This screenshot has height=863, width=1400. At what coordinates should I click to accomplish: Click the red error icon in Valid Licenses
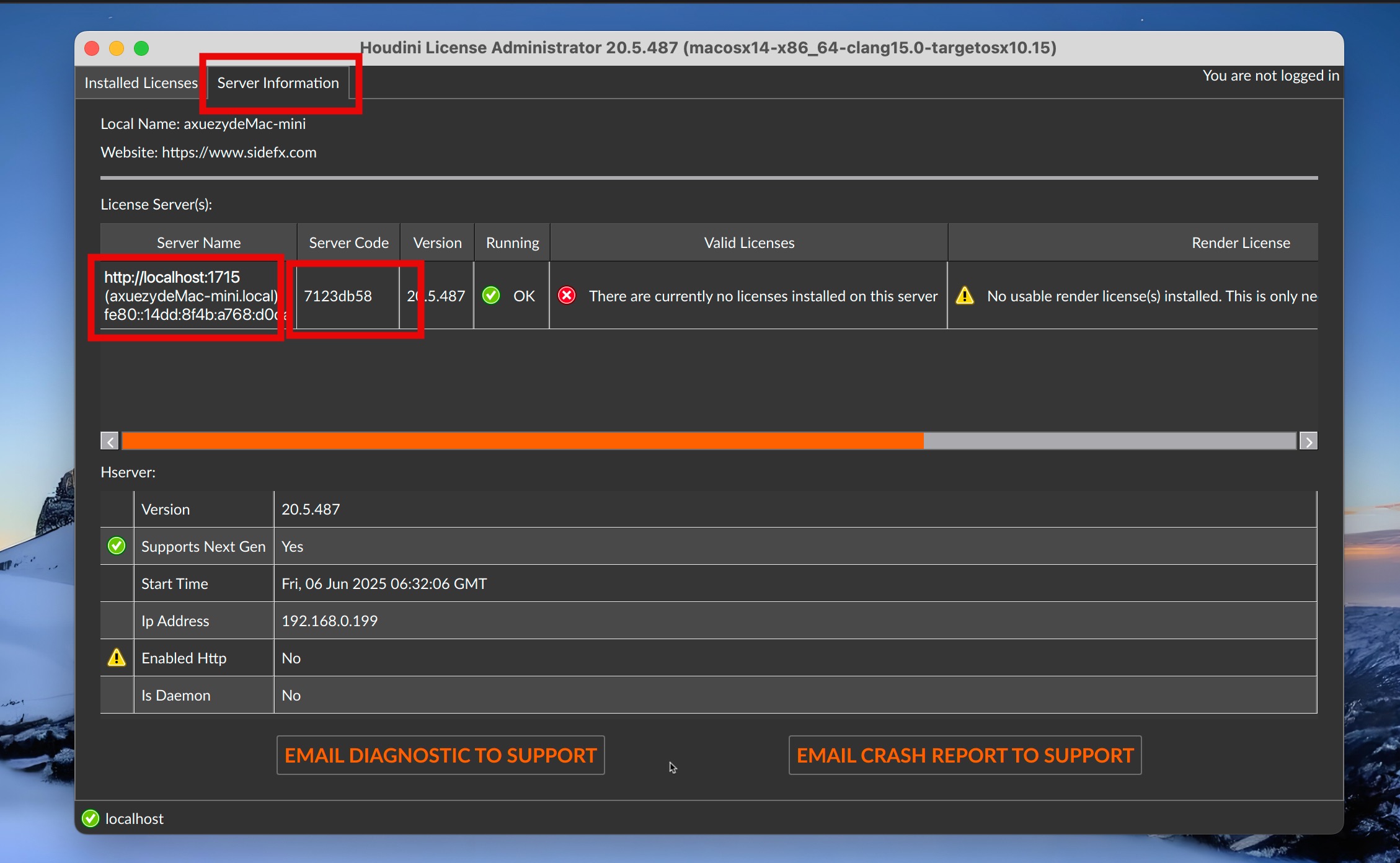tap(566, 296)
